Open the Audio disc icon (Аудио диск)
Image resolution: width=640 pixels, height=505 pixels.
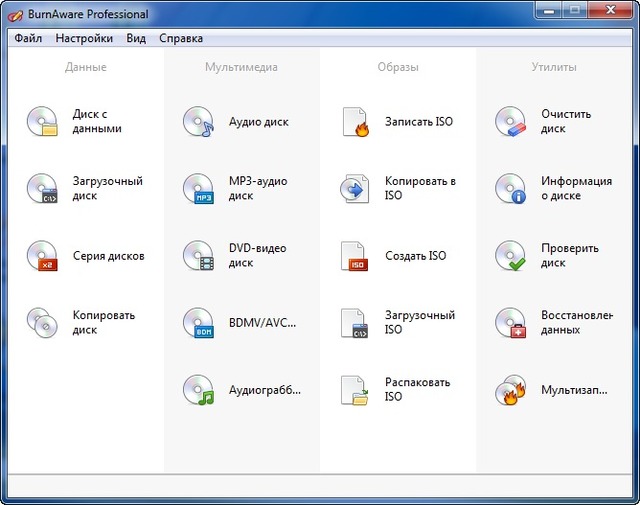[x=198, y=121]
